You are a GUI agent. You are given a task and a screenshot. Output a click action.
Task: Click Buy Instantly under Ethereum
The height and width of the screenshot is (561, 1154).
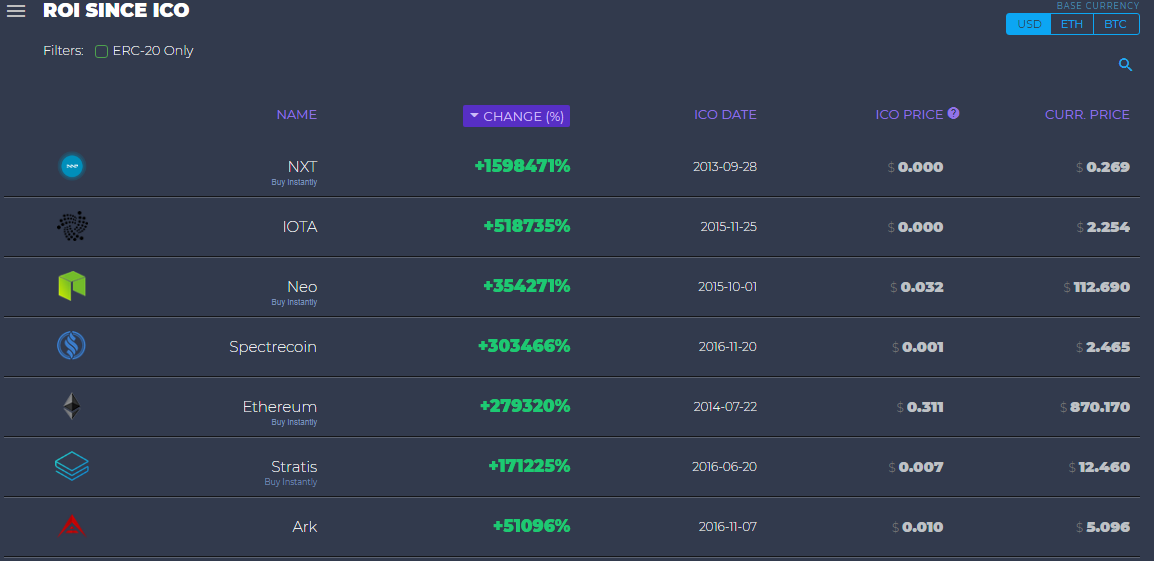[294, 422]
